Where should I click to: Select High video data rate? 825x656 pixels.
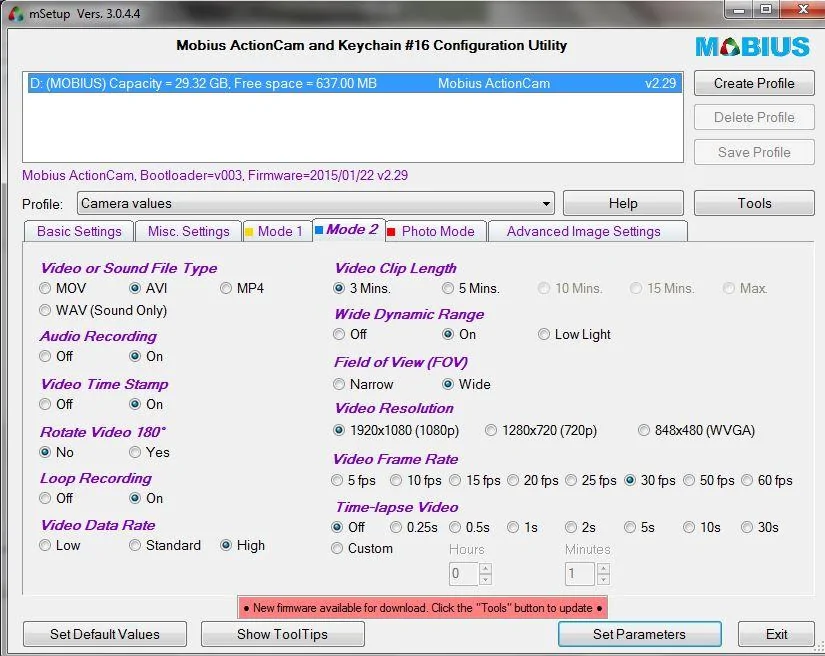point(243,546)
